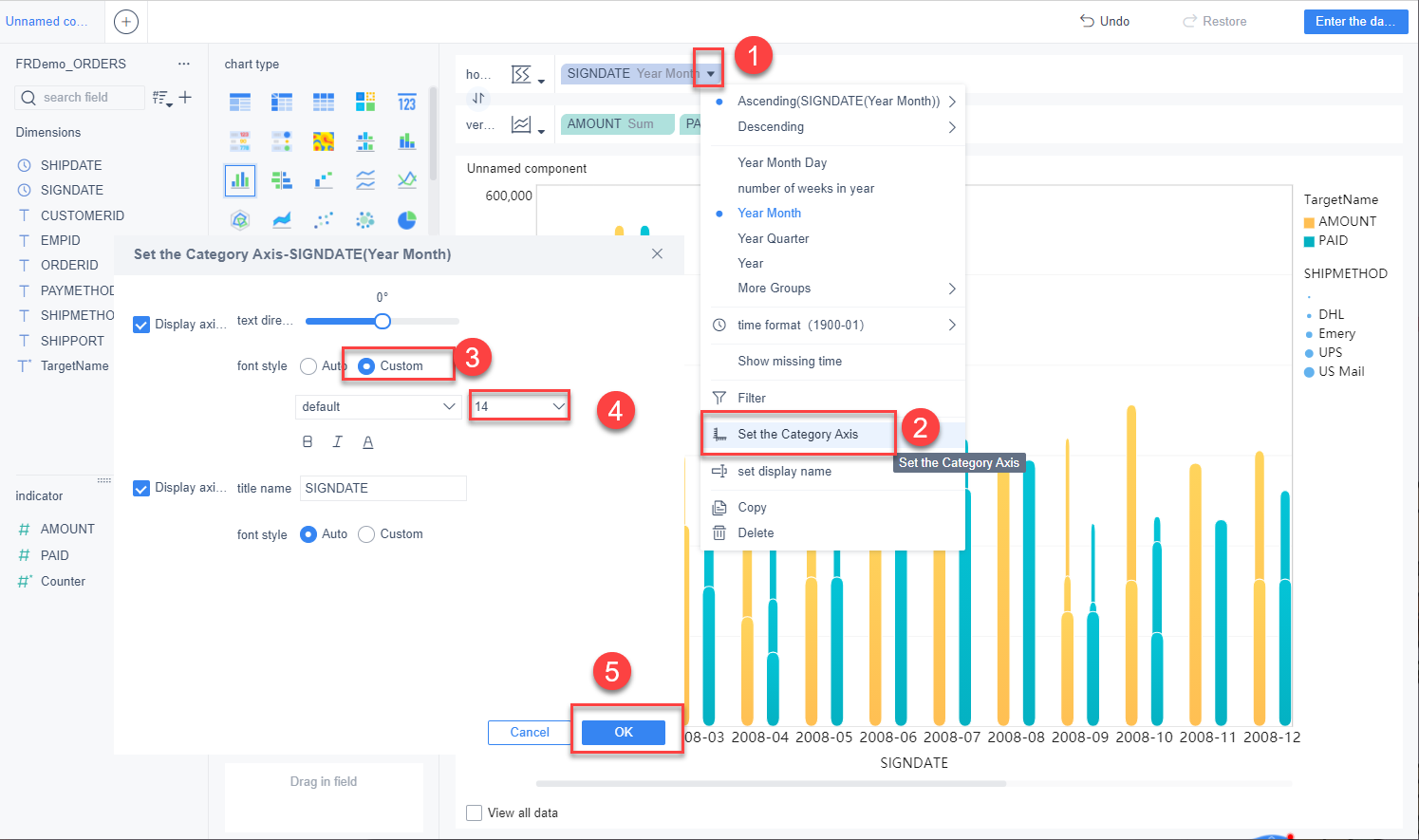The height and width of the screenshot is (840, 1419).
Task: Adjust the text direction slider handle
Action: coord(383,321)
